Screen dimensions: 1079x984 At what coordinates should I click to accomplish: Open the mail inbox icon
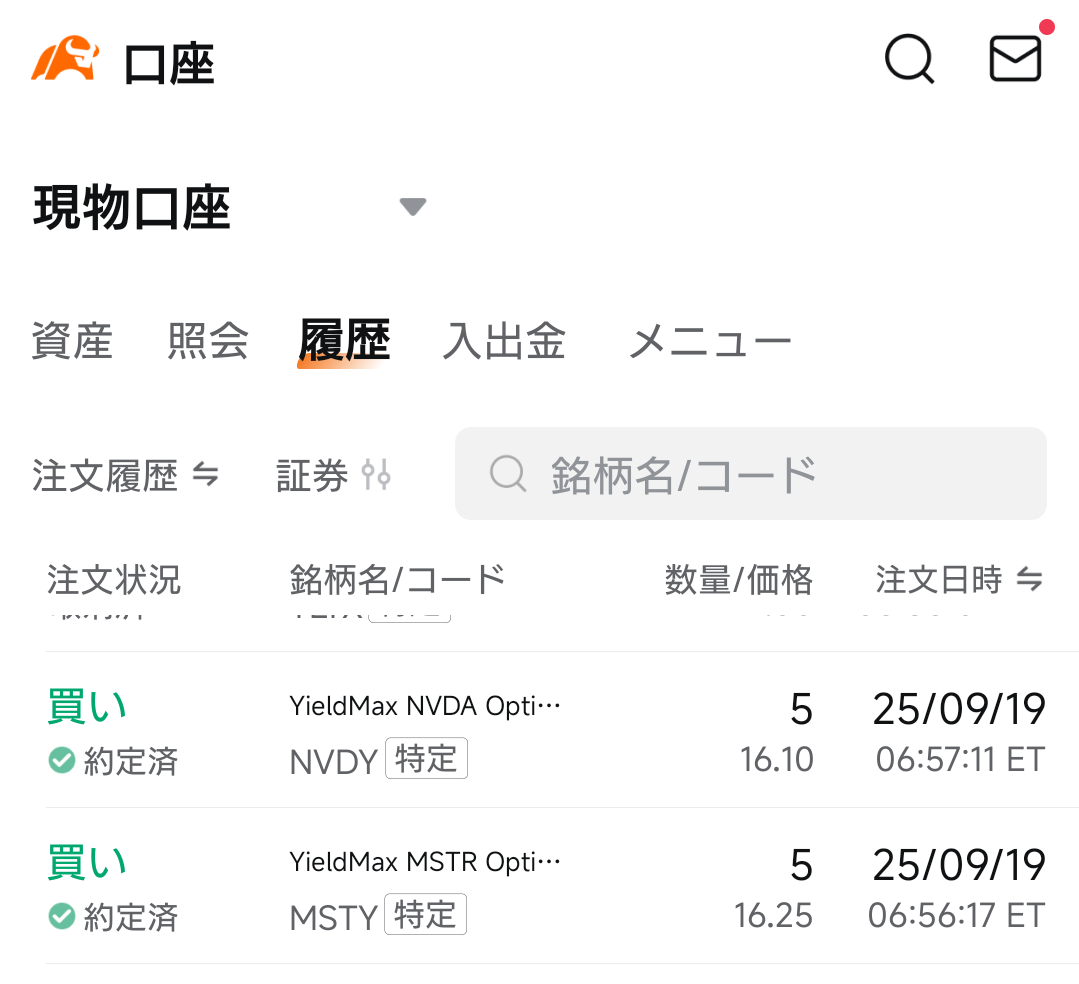(x=1015, y=60)
